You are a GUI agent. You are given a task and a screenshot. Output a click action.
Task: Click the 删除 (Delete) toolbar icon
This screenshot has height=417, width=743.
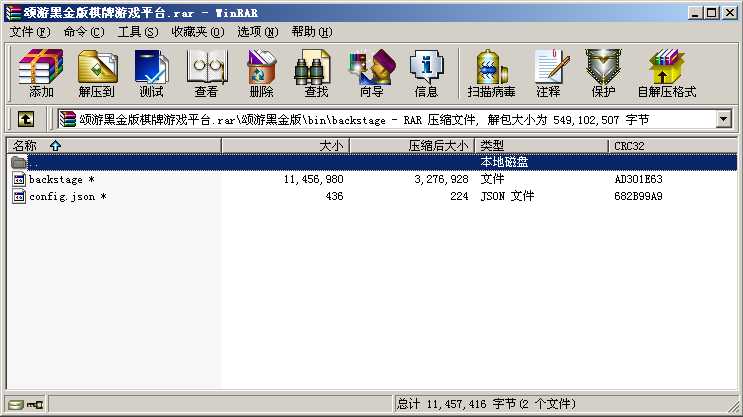[261, 73]
